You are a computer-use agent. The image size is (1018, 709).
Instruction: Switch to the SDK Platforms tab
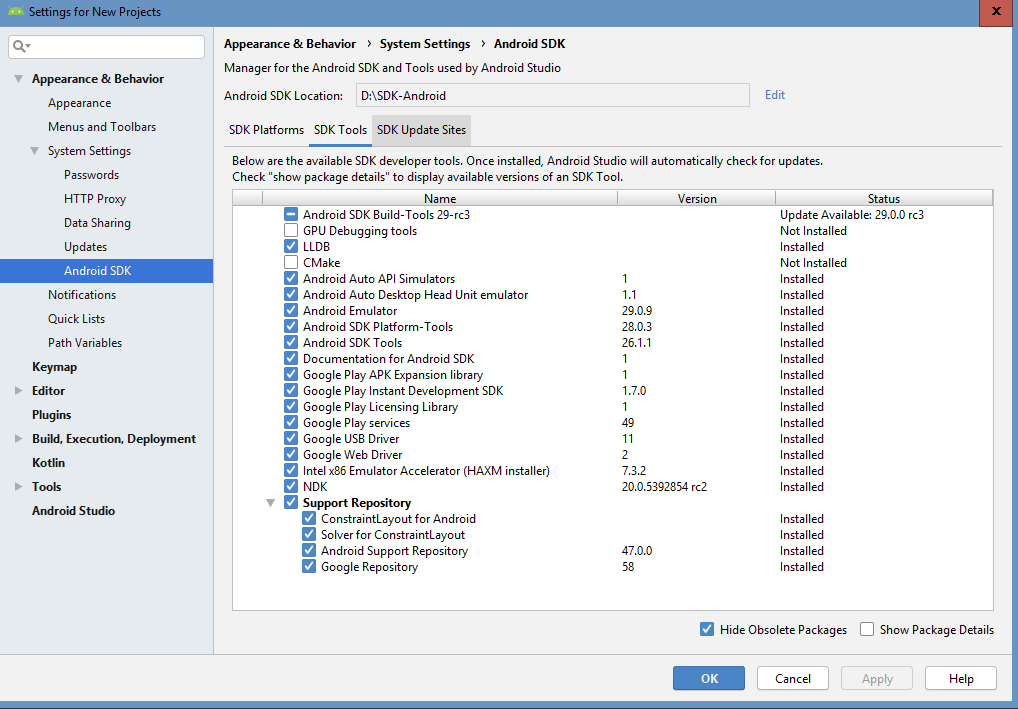tap(266, 130)
